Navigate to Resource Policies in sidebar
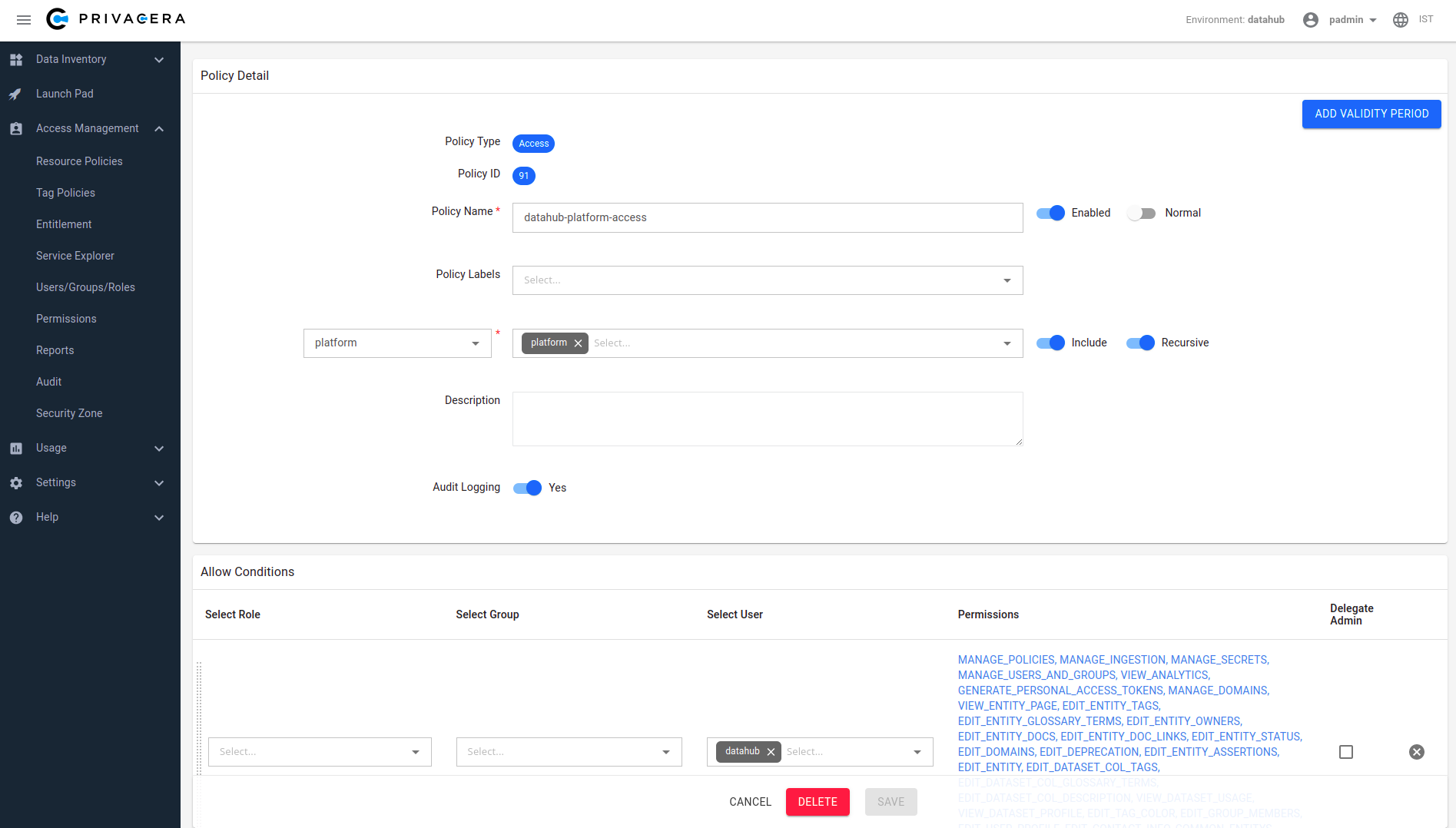Viewport: 1456px width, 828px height. click(x=79, y=161)
